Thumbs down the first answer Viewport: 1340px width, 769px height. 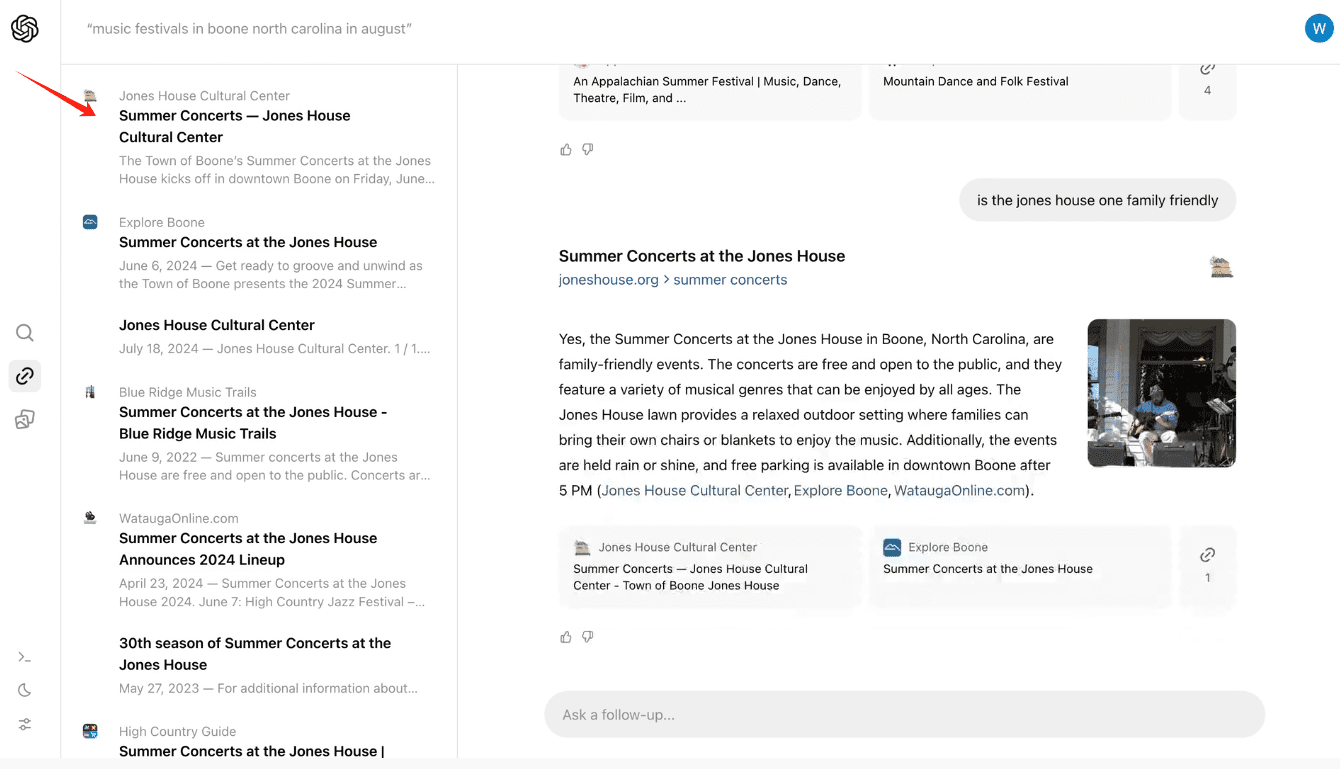point(588,149)
